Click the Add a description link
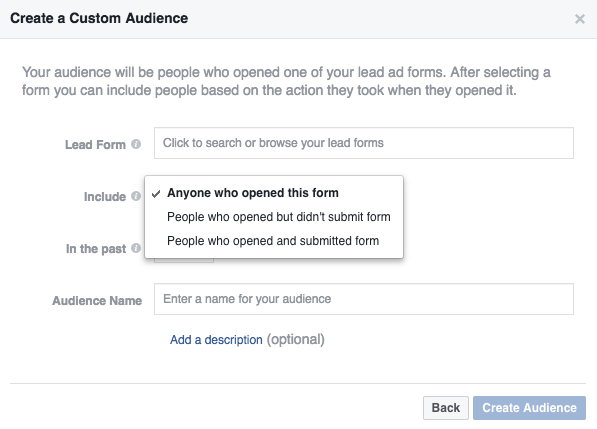Image resolution: width=597 pixels, height=429 pixels. (216, 340)
